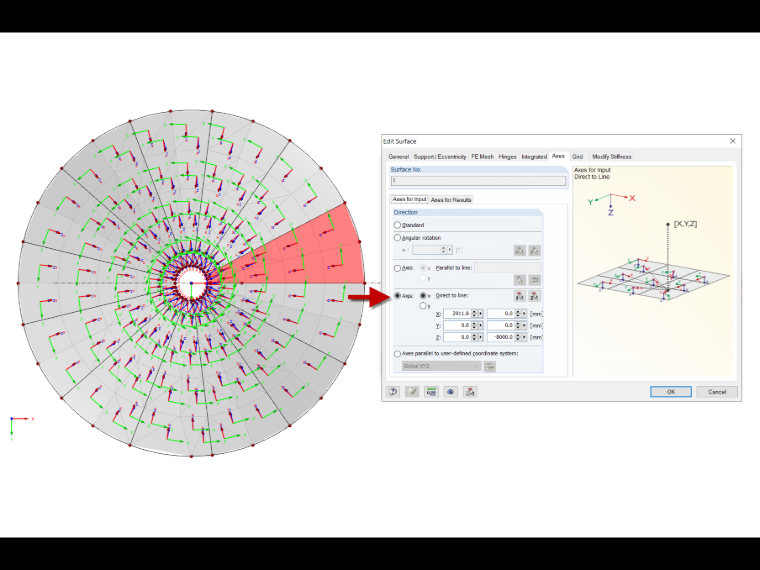
Task: Select Axes parallel to user-defined coordinate system
Action: click(x=397, y=353)
